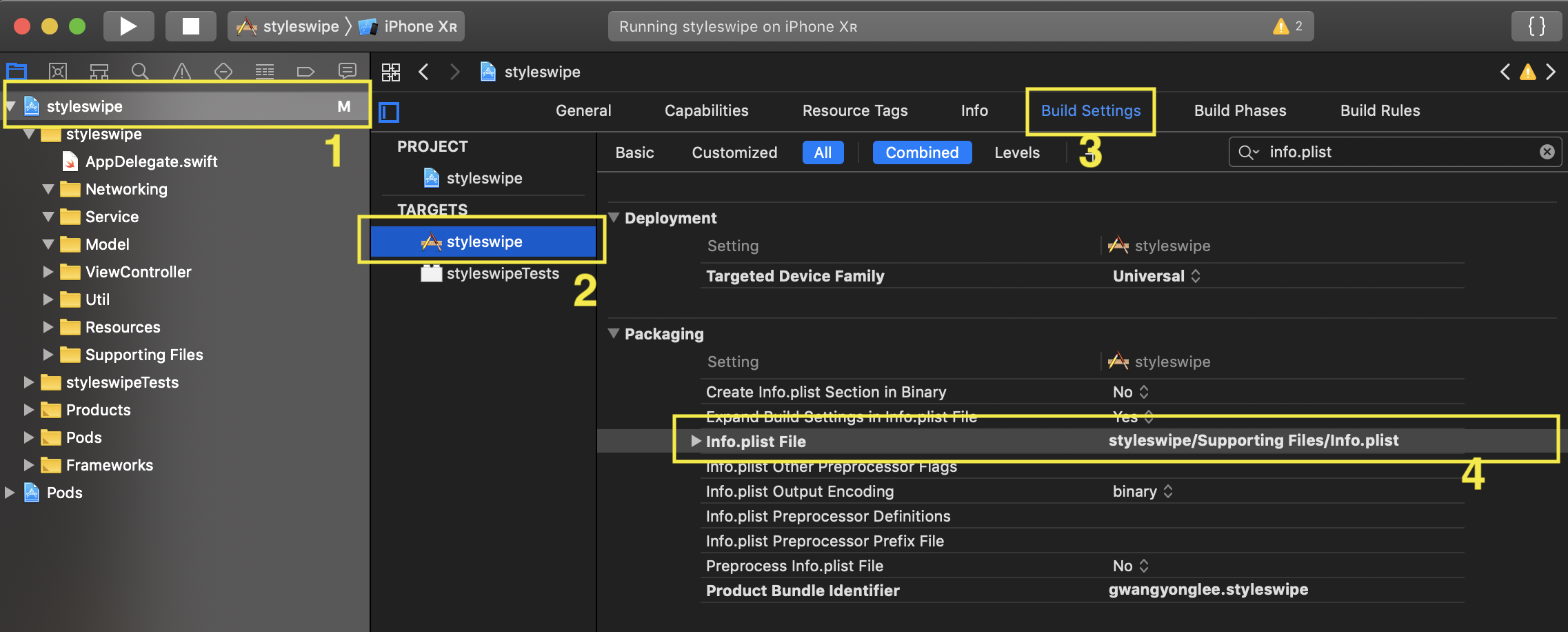The width and height of the screenshot is (1568, 632).
Task: Select Combined view mode
Action: 922,152
